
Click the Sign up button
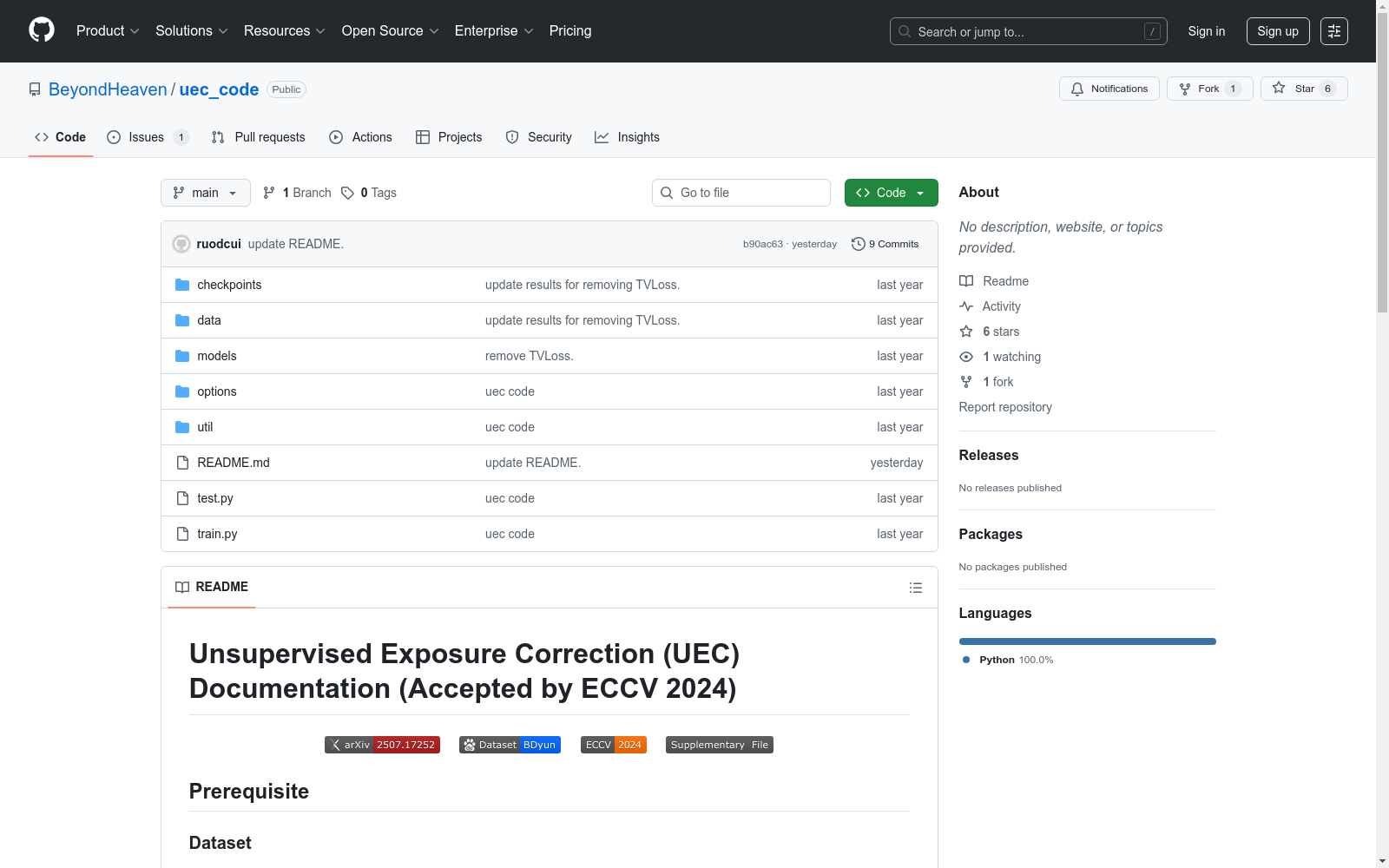click(1278, 31)
